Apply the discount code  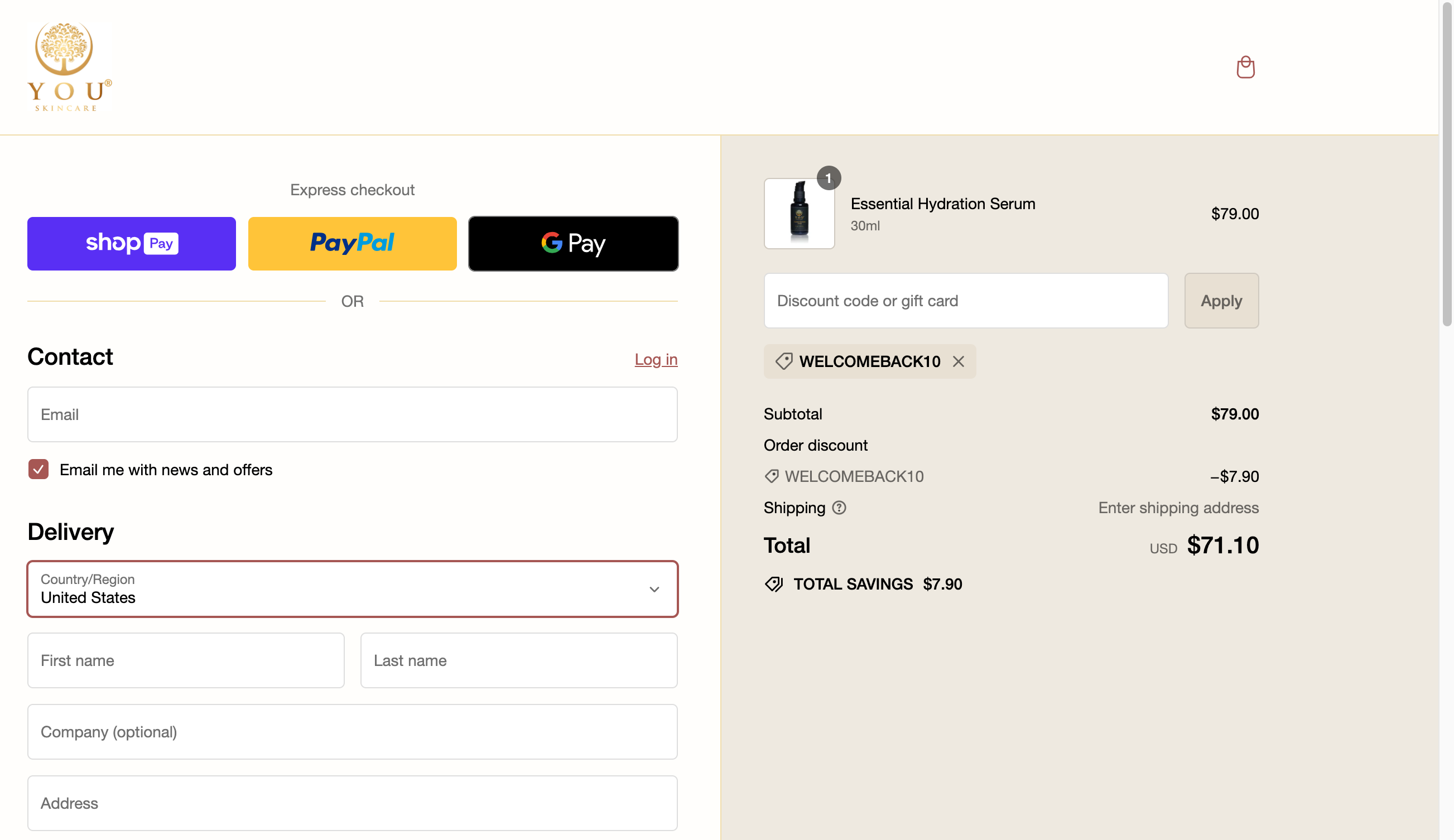[1221, 301]
